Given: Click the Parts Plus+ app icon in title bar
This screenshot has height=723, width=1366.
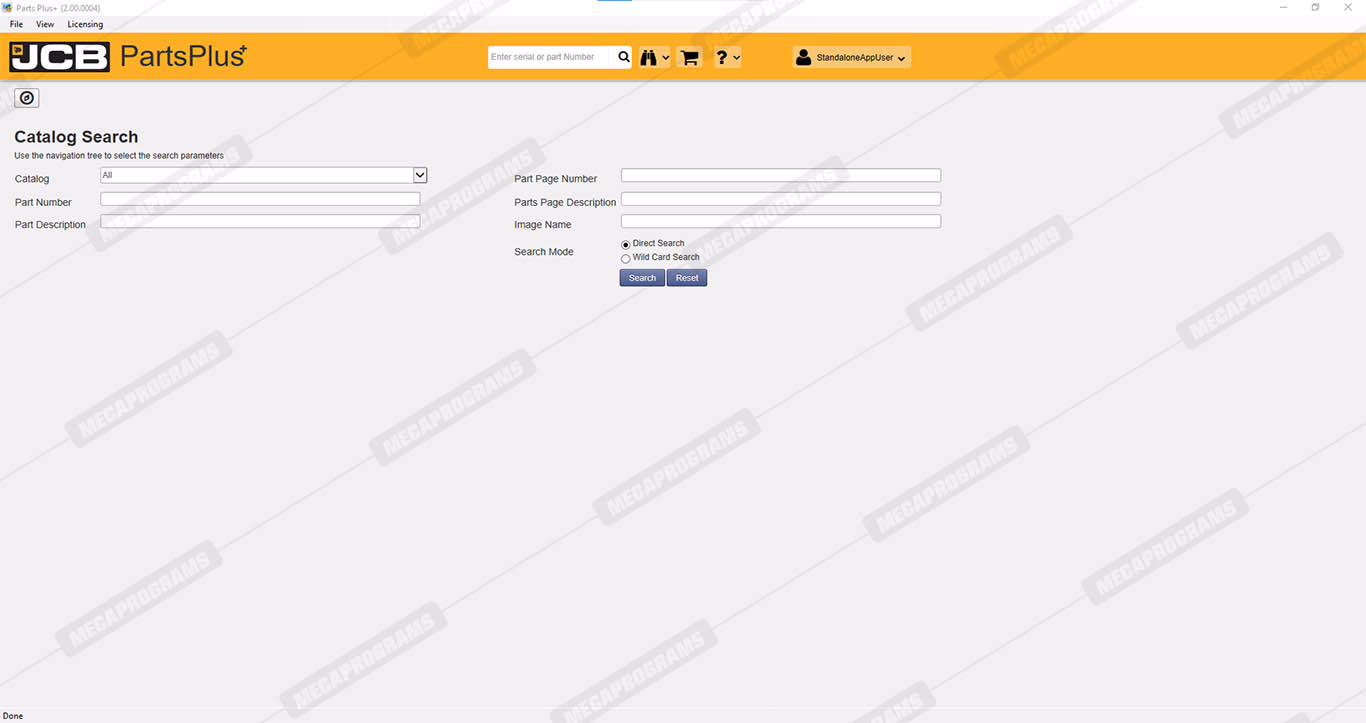Looking at the screenshot, I should pyautogui.click(x=7, y=7).
